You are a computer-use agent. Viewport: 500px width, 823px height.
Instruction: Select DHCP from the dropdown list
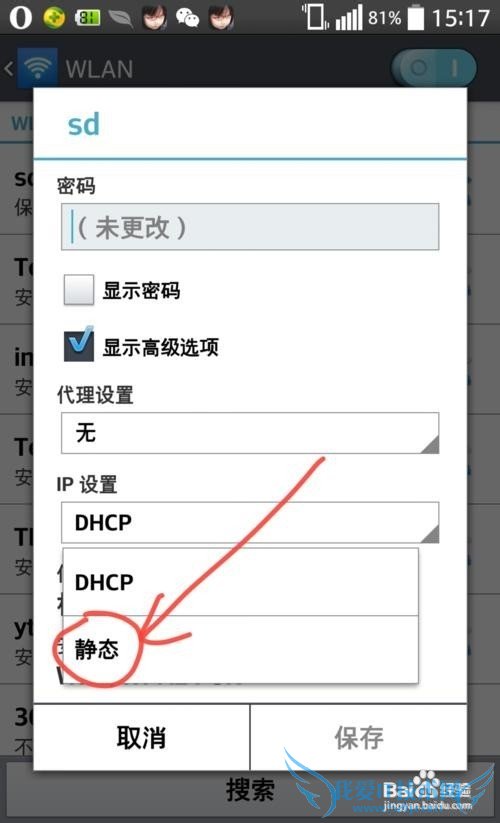[240, 582]
